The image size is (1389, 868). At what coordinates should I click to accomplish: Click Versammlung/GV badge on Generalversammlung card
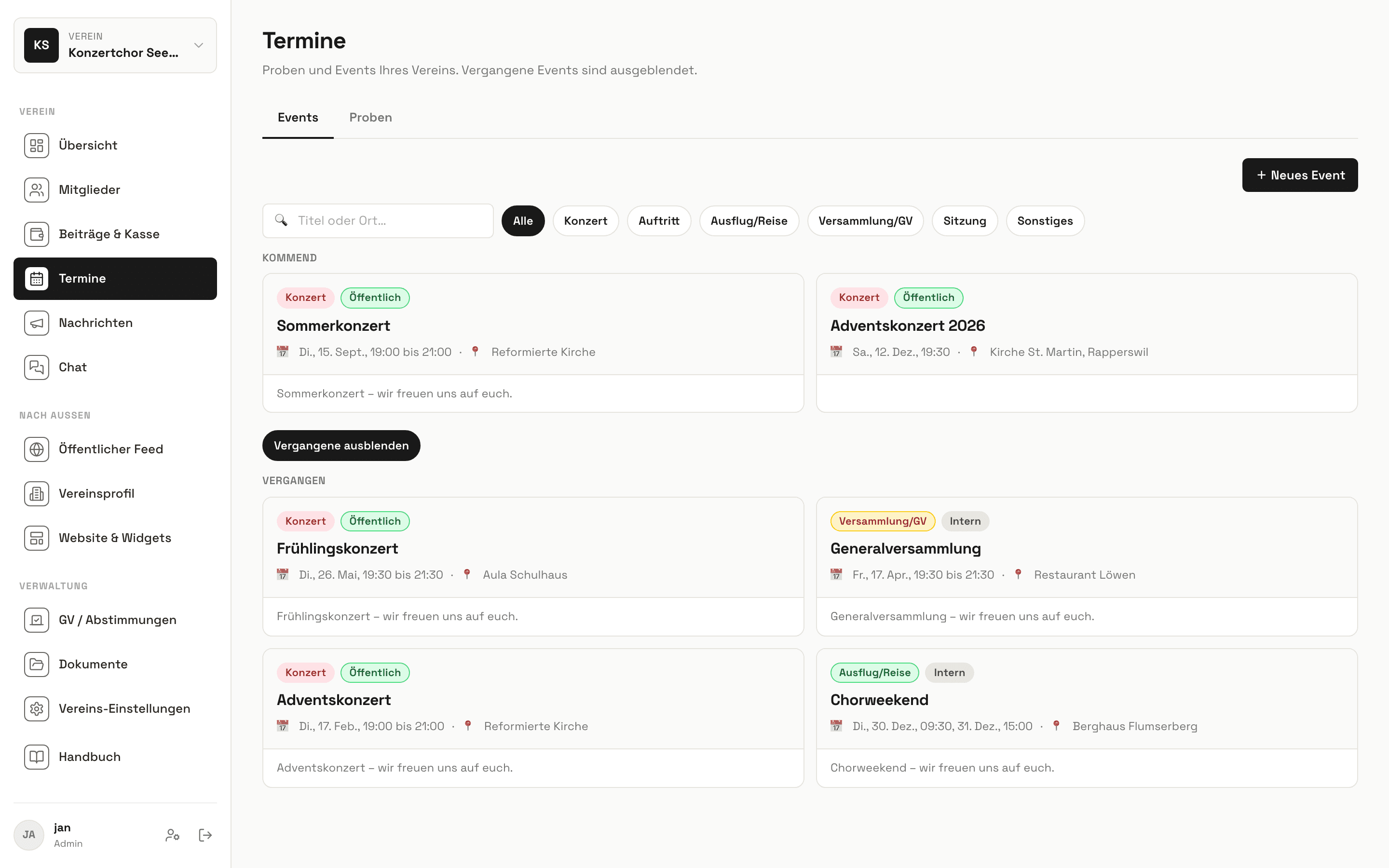[882, 521]
